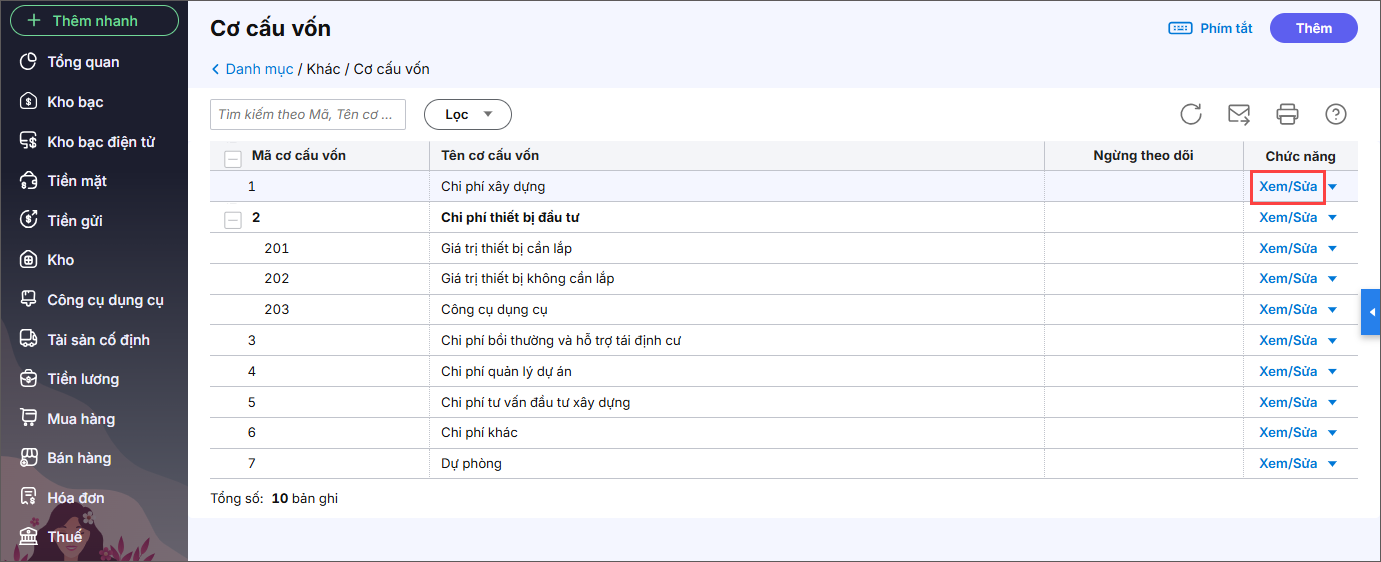
Task: Click the purple Thêm button
Action: point(1313,28)
